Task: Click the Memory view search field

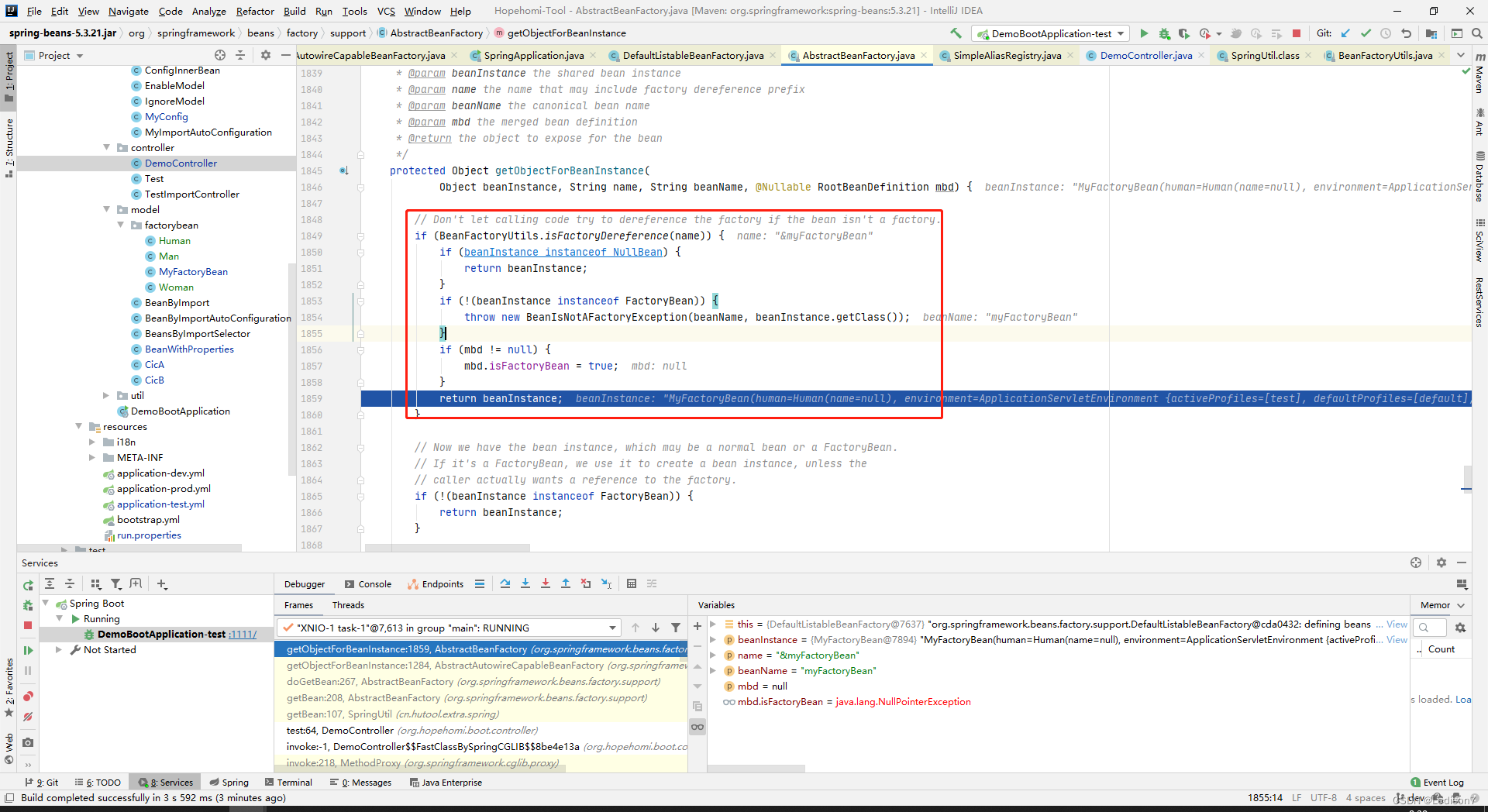Action: [x=1430, y=628]
